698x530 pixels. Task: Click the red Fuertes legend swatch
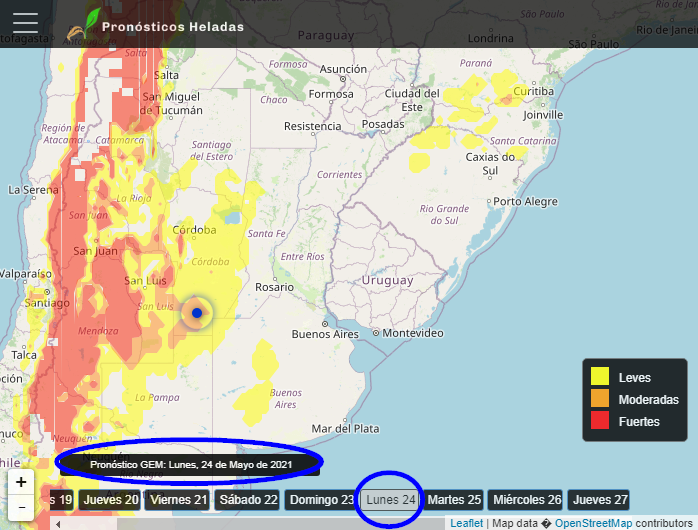pos(600,420)
